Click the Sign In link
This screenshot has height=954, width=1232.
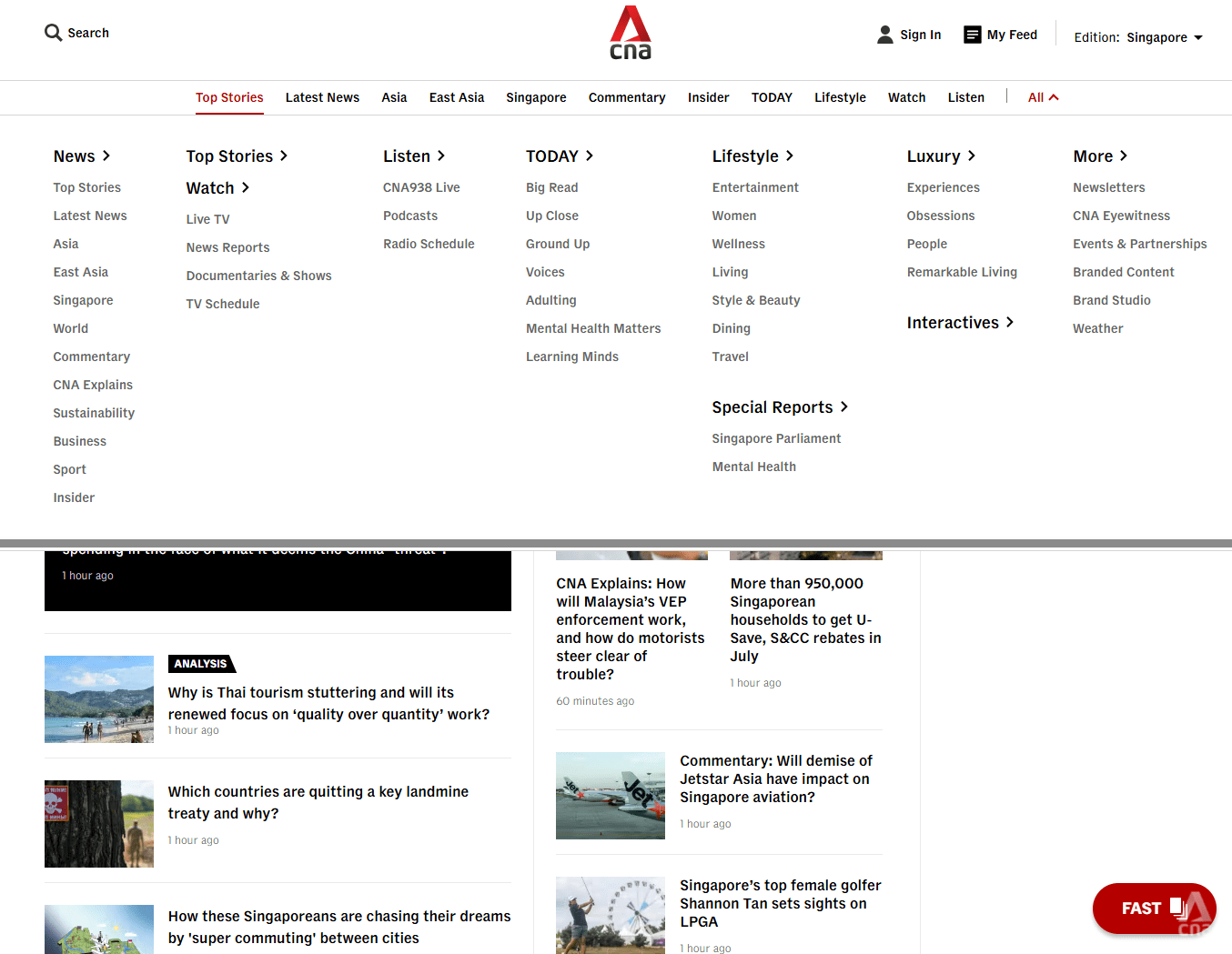921,35
